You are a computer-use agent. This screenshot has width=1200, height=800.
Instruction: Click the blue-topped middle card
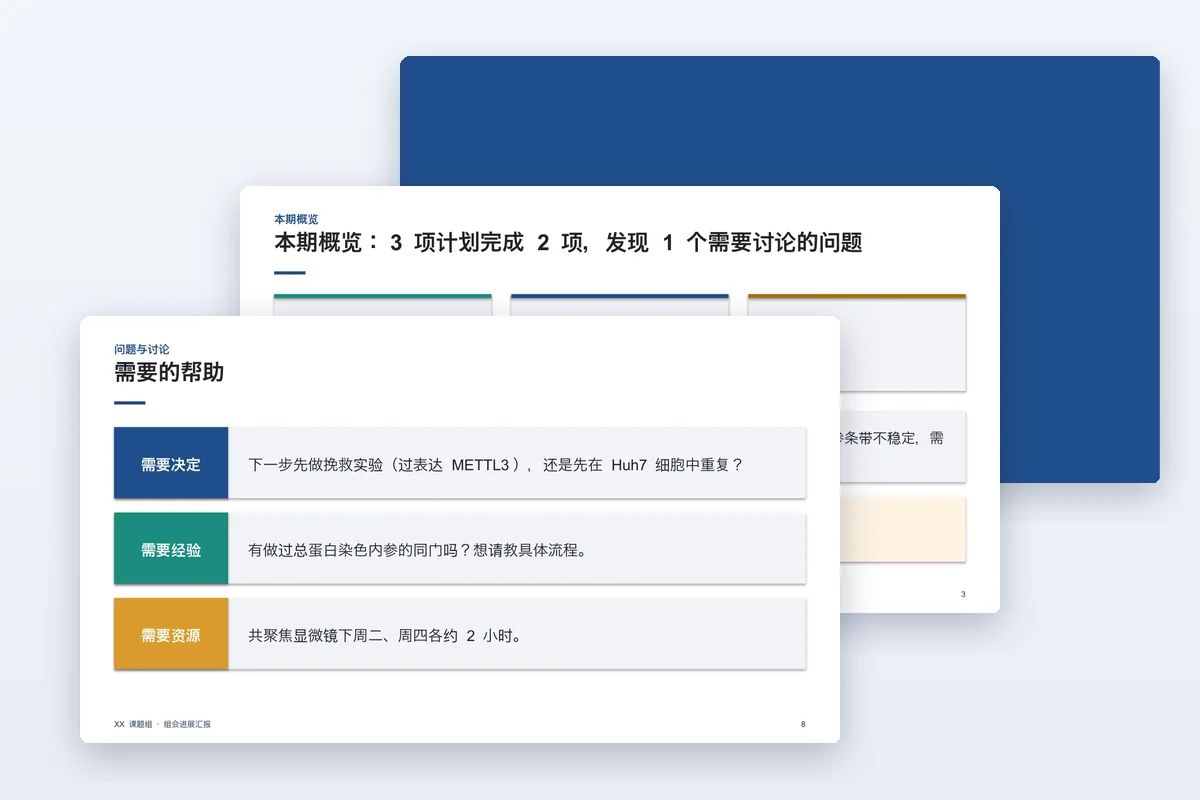[x=620, y=305]
